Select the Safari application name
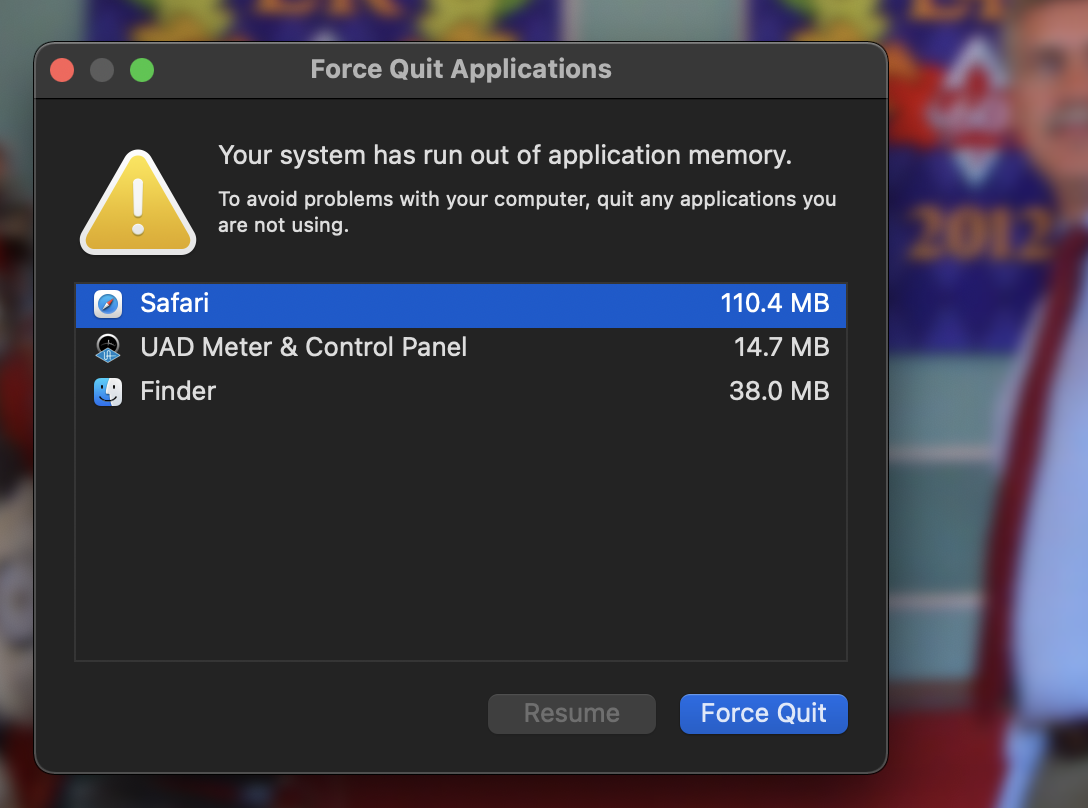1088x808 pixels. point(175,303)
